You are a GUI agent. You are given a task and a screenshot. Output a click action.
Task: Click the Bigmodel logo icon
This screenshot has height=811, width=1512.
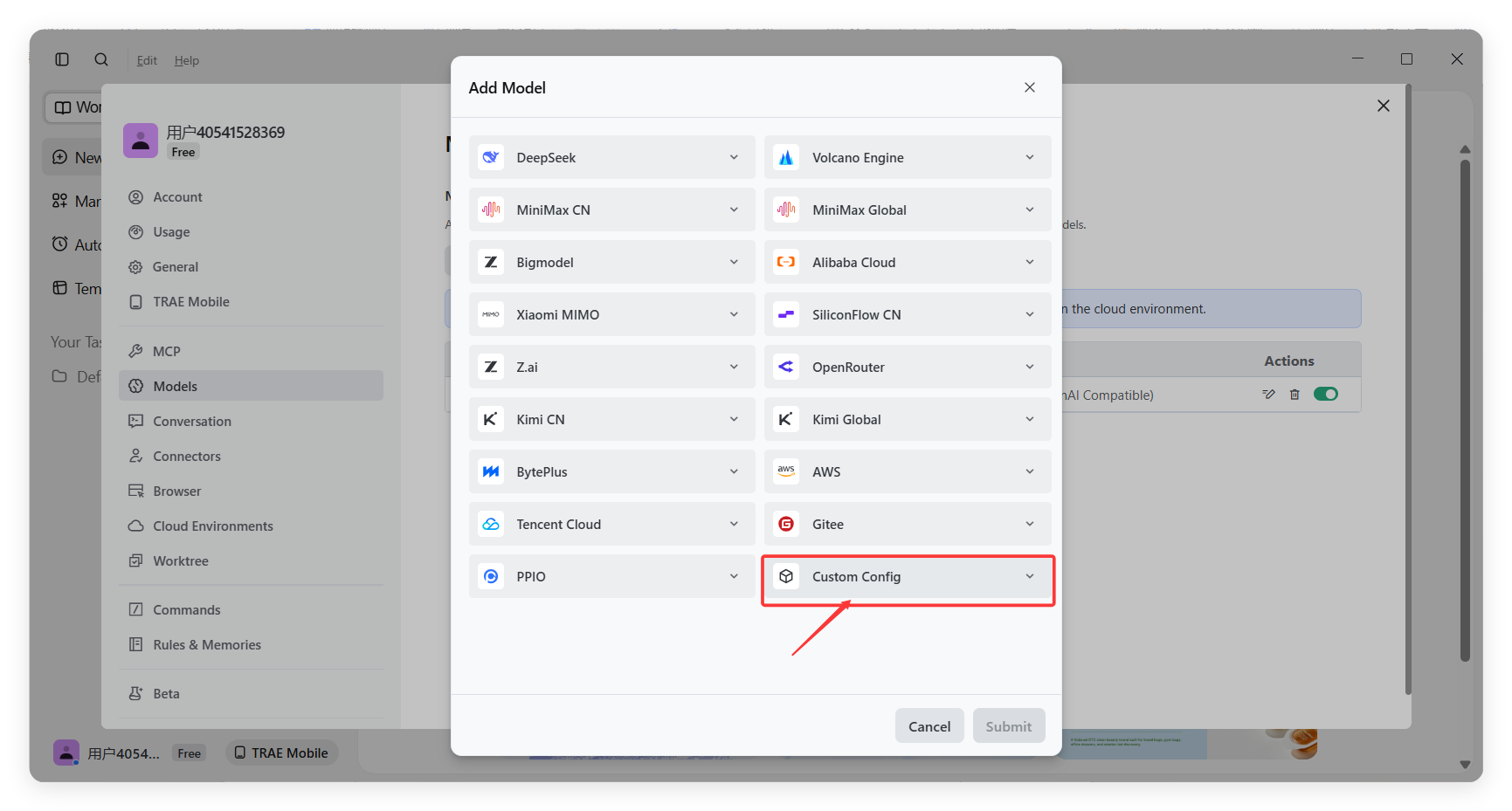click(491, 262)
